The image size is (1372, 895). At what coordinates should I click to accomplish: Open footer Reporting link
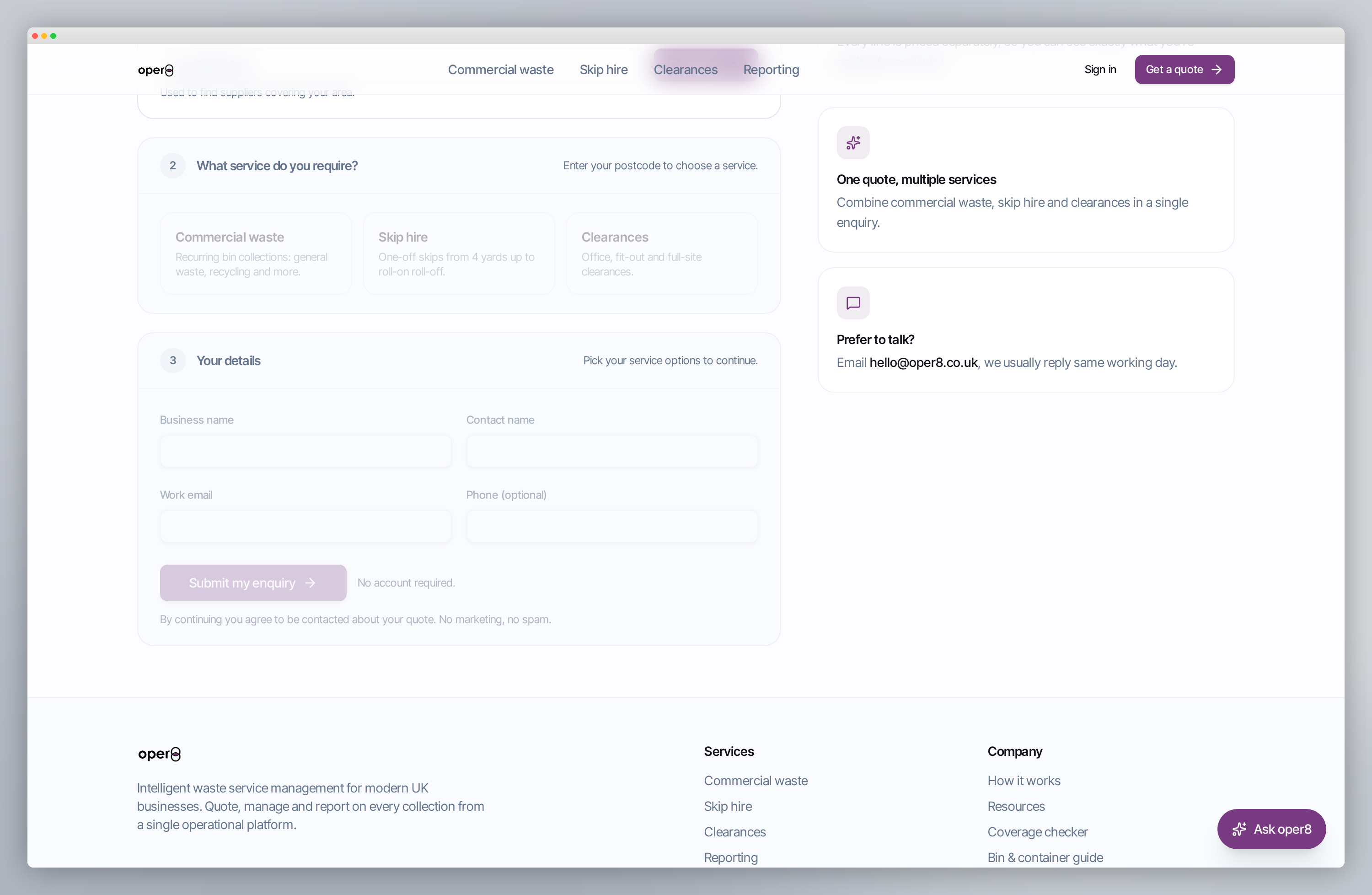coord(730,857)
